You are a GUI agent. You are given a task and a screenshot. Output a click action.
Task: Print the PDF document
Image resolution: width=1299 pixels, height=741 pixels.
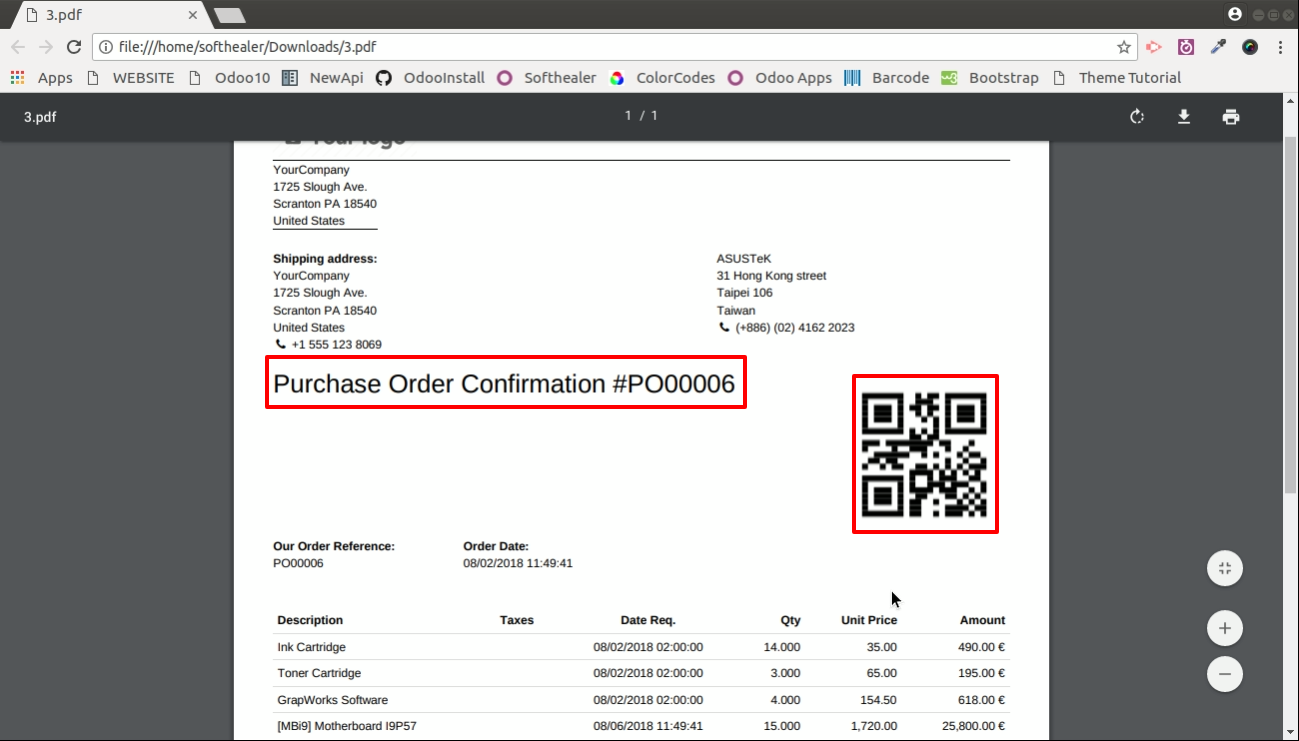coord(1231,117)
